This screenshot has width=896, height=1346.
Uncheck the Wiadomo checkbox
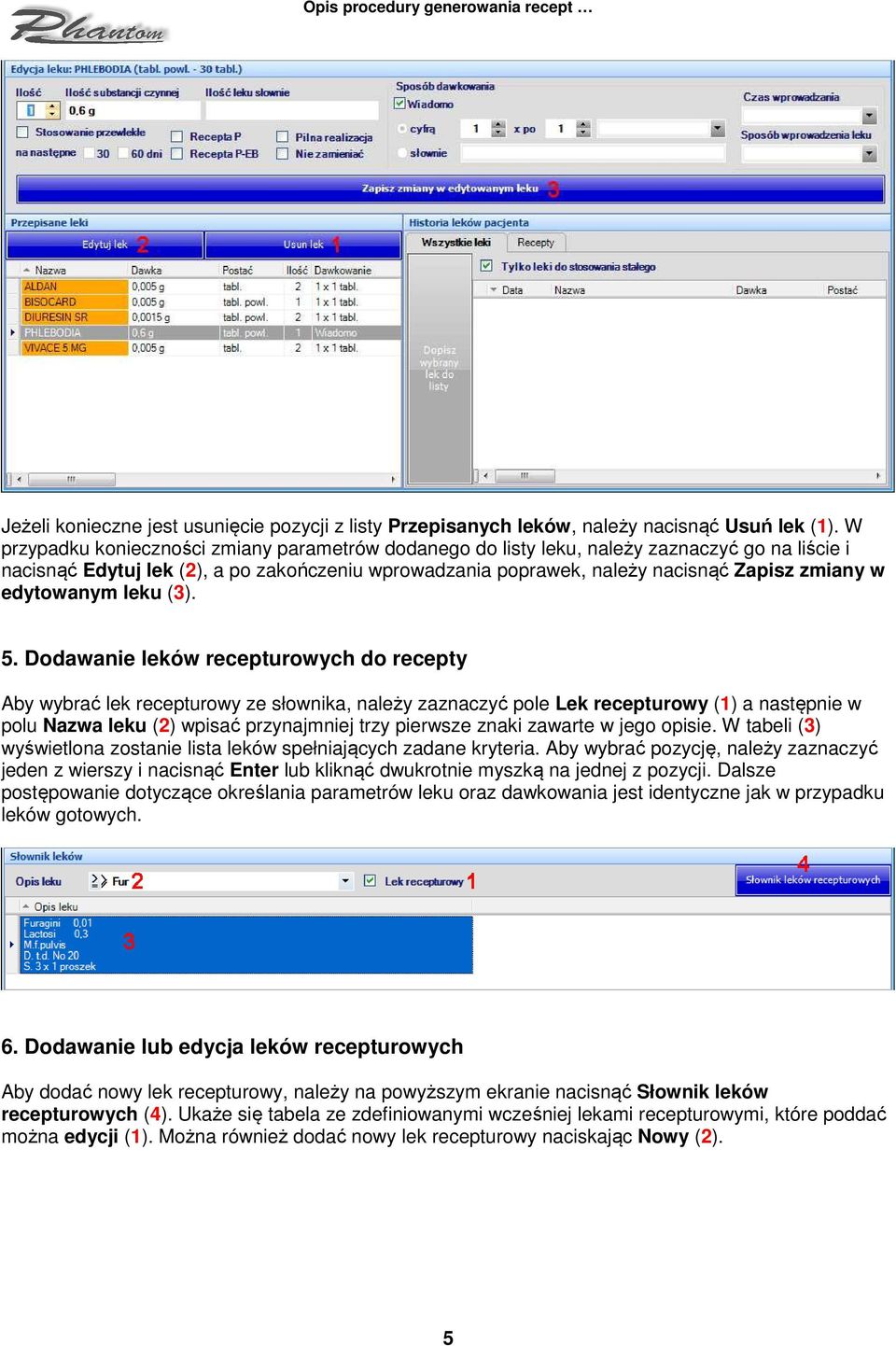coord(399,104)
